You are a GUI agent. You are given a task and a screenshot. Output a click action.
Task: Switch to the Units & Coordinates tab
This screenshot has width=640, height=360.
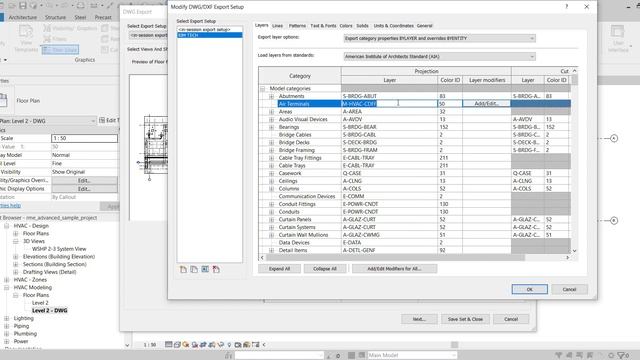click(393, 26)
